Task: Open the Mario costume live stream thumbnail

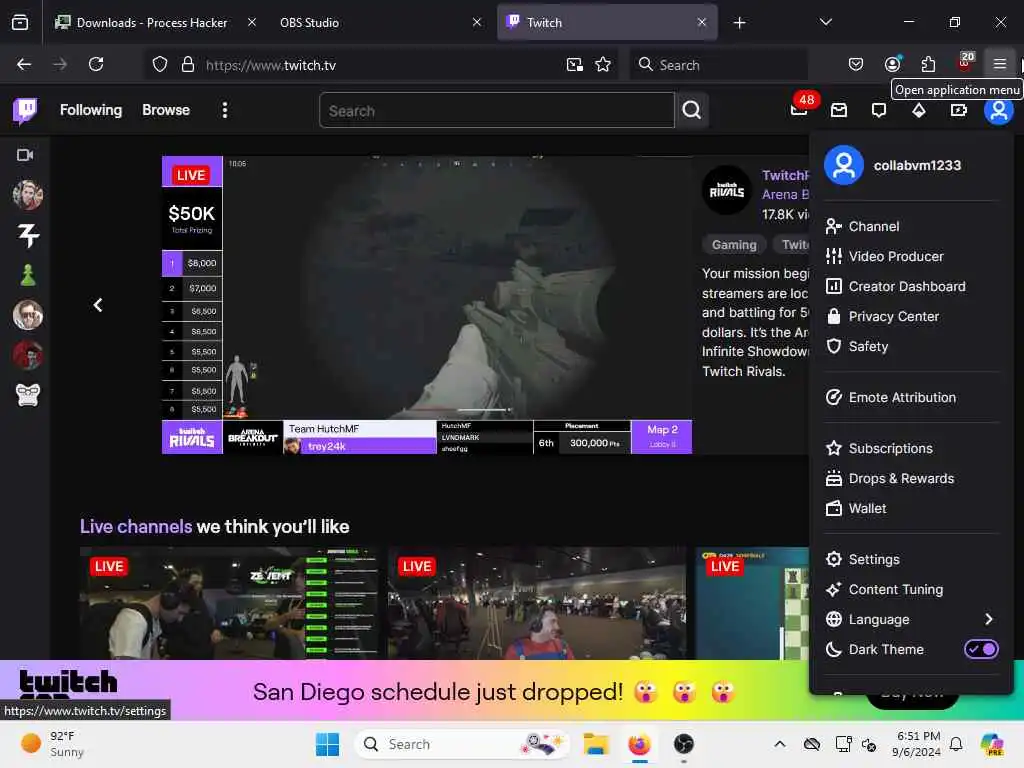Action: 537,604
